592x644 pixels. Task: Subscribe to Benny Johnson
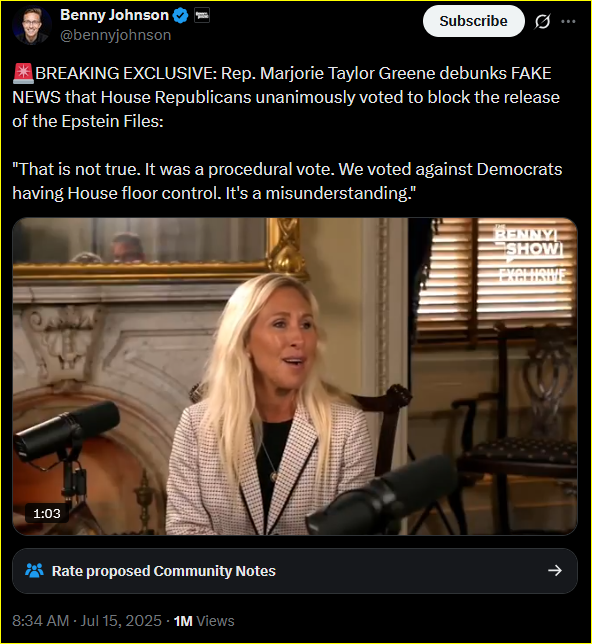474,21
